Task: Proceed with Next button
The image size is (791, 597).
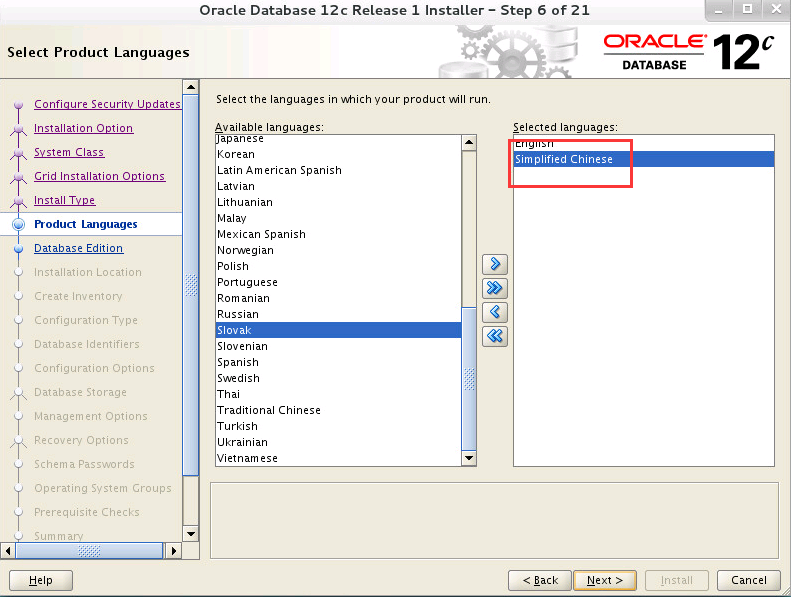Action: [605, 580]
